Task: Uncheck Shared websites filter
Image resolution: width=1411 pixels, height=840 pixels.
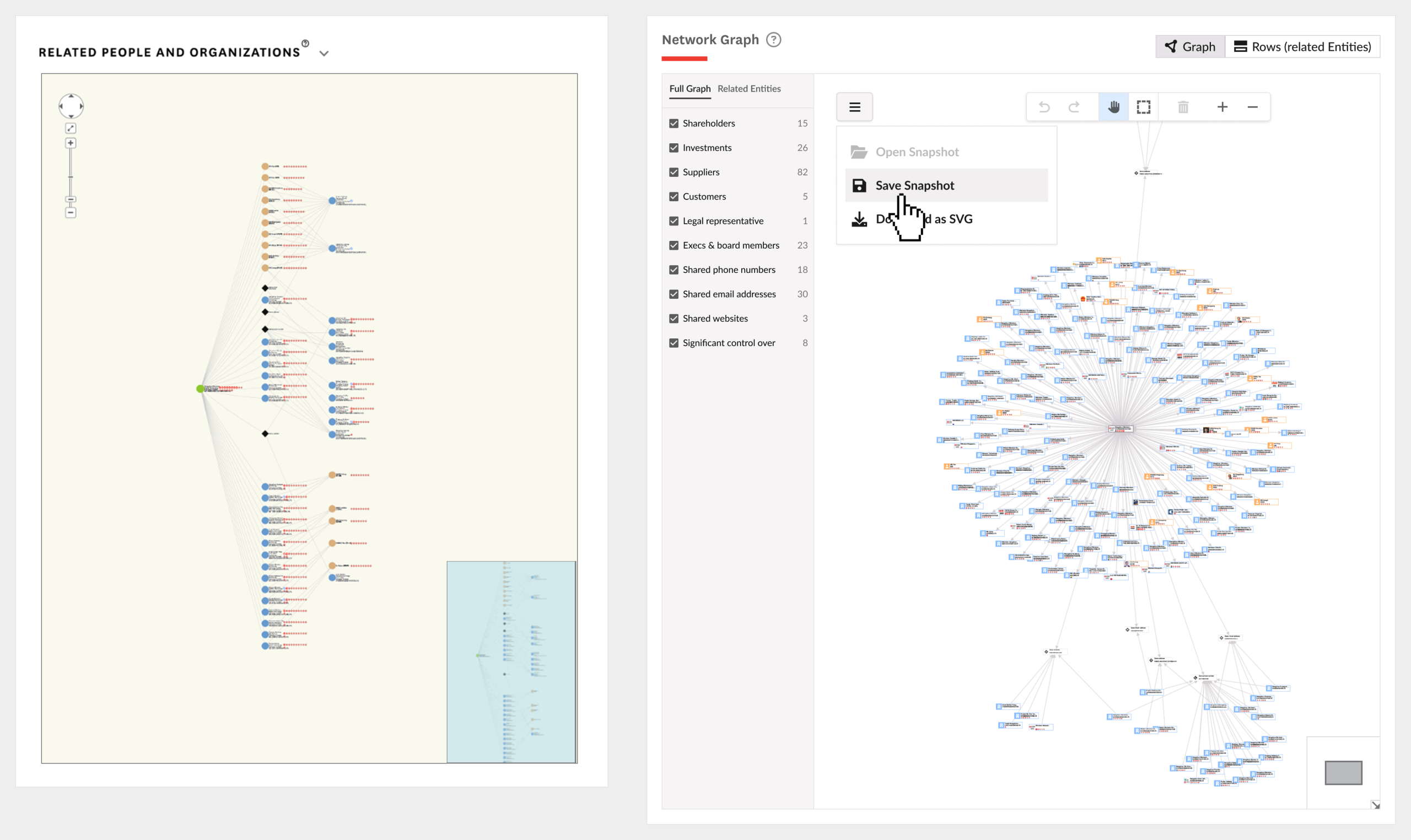Action: click(x=674, y=318)
